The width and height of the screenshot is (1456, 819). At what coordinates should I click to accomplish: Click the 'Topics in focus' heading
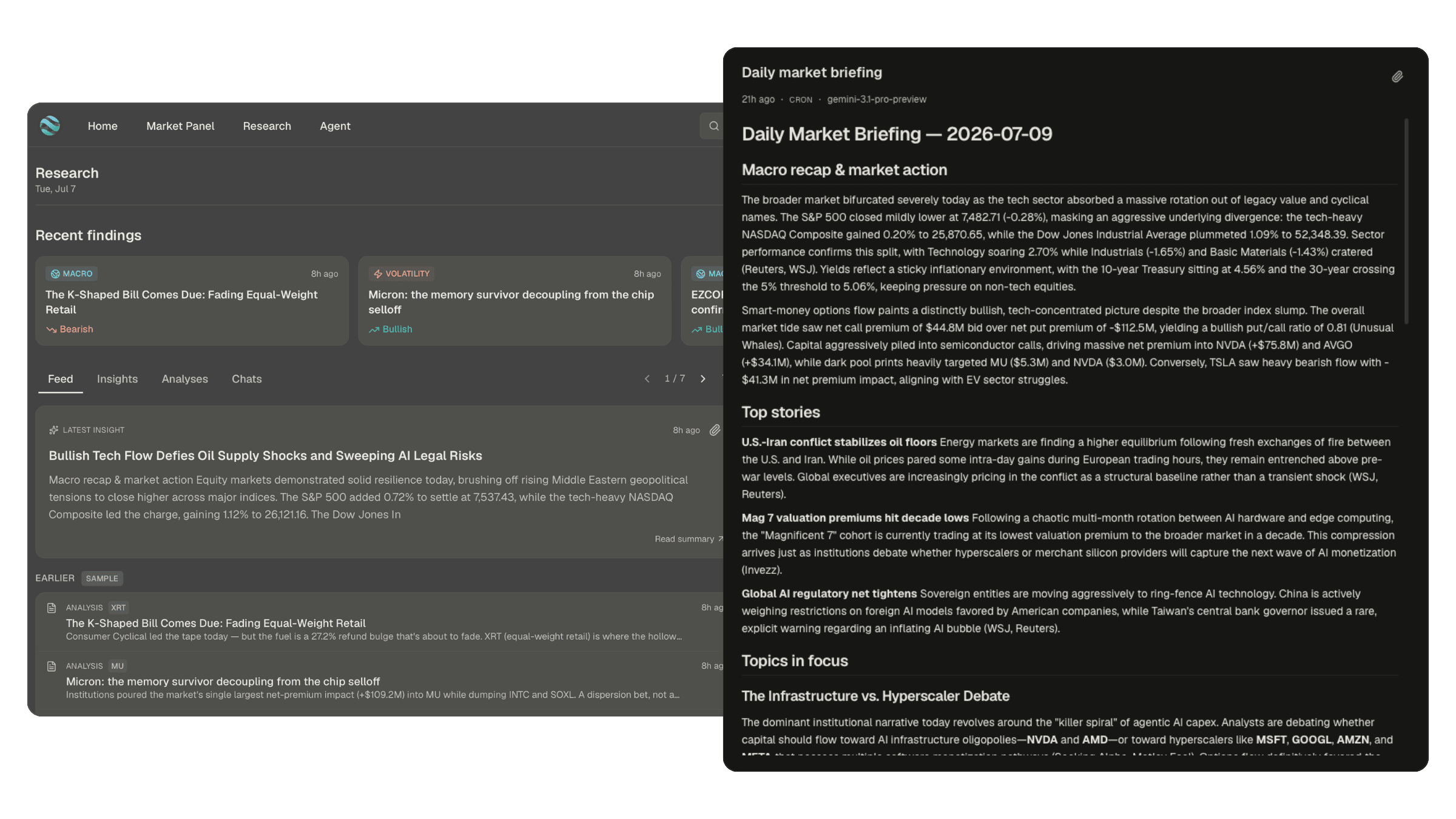tap(794, 661)
